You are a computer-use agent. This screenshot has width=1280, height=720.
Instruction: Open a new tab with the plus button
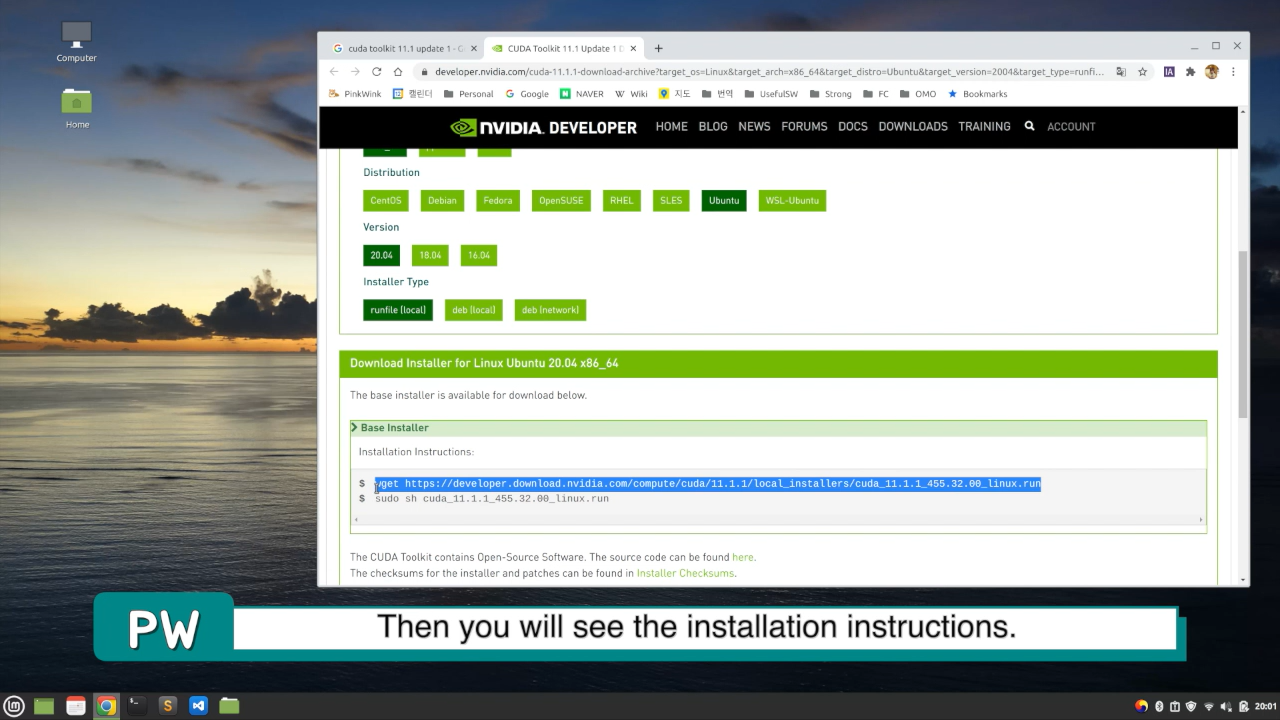click(x=658, y=48)
